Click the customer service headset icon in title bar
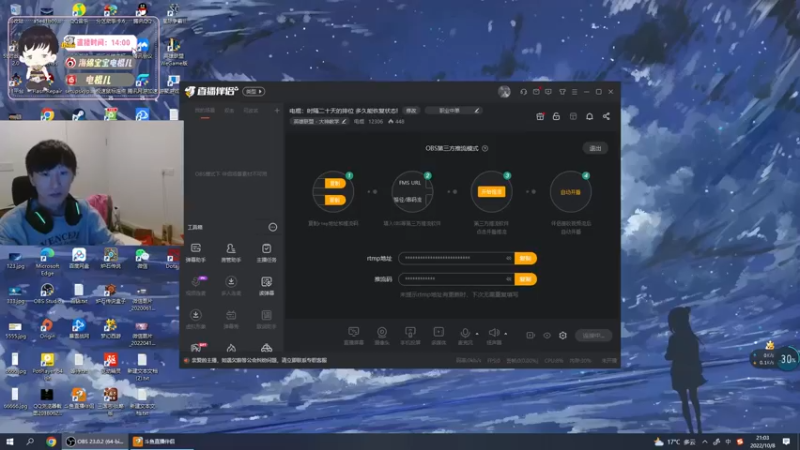 tap(523, 92)
